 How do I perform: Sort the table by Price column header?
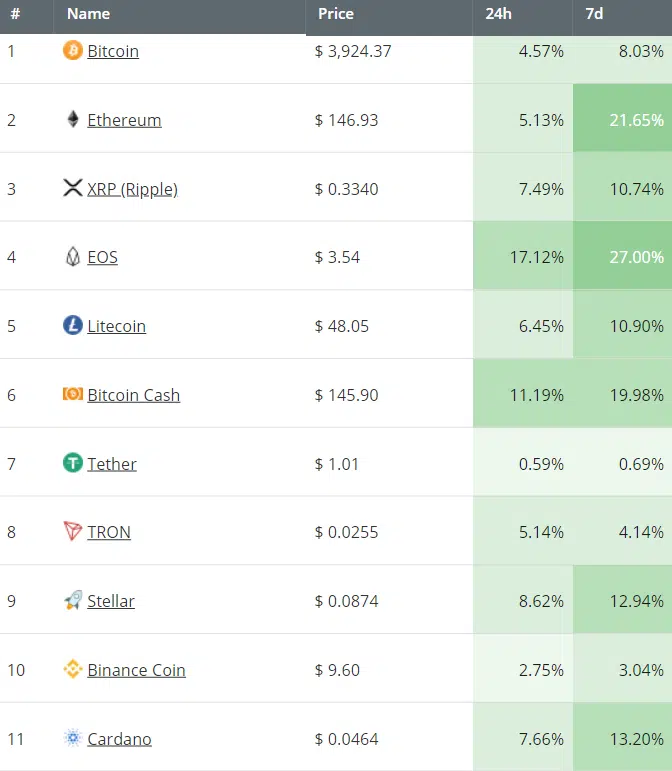coord(336,14)
